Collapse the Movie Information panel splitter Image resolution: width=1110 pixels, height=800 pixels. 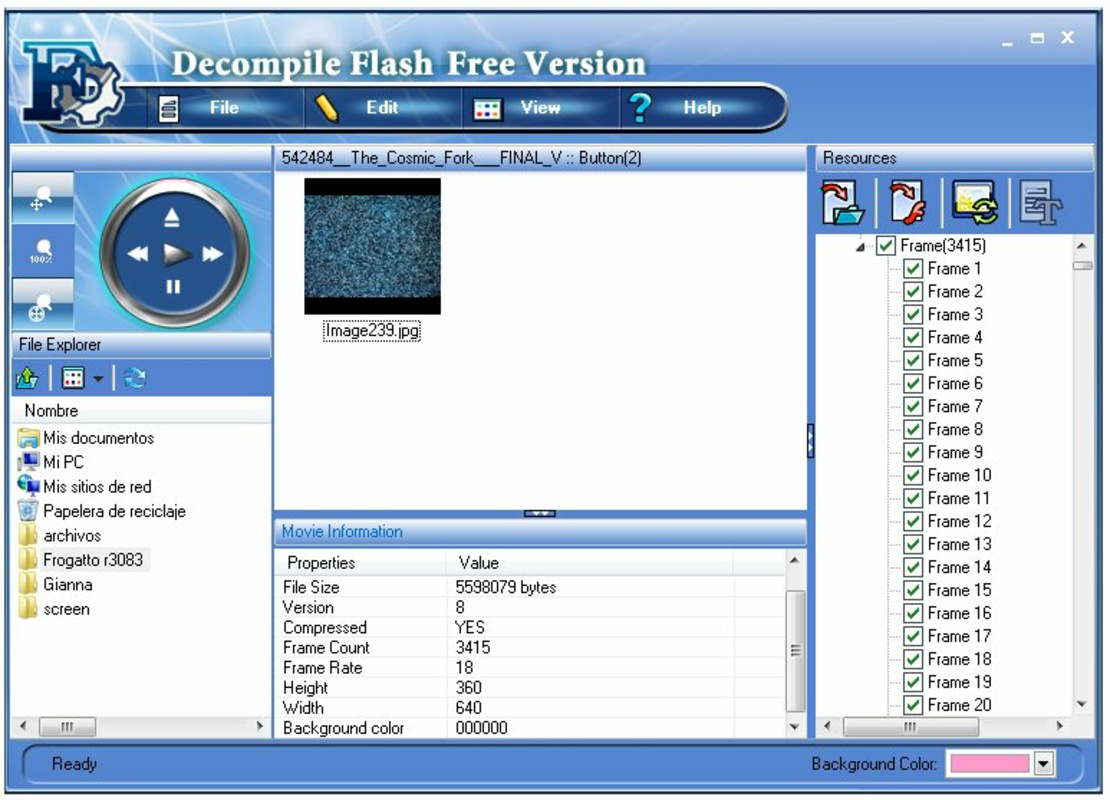(x=539, y=513)
